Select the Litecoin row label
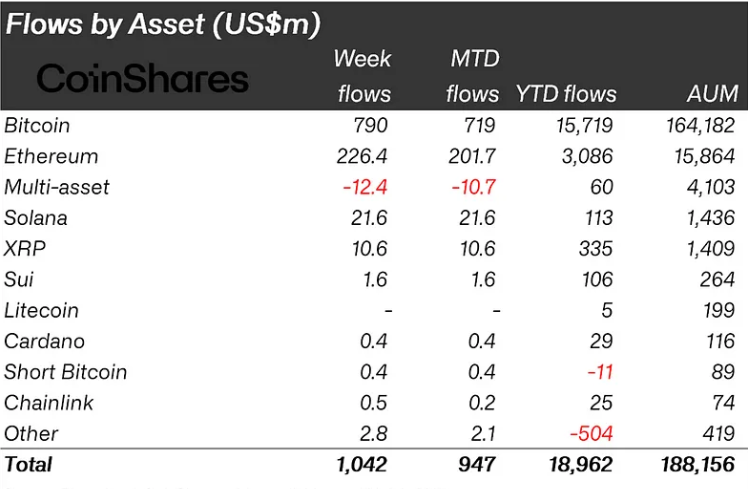Viewport: 748px width, 489px height. [x=41, y=311]
